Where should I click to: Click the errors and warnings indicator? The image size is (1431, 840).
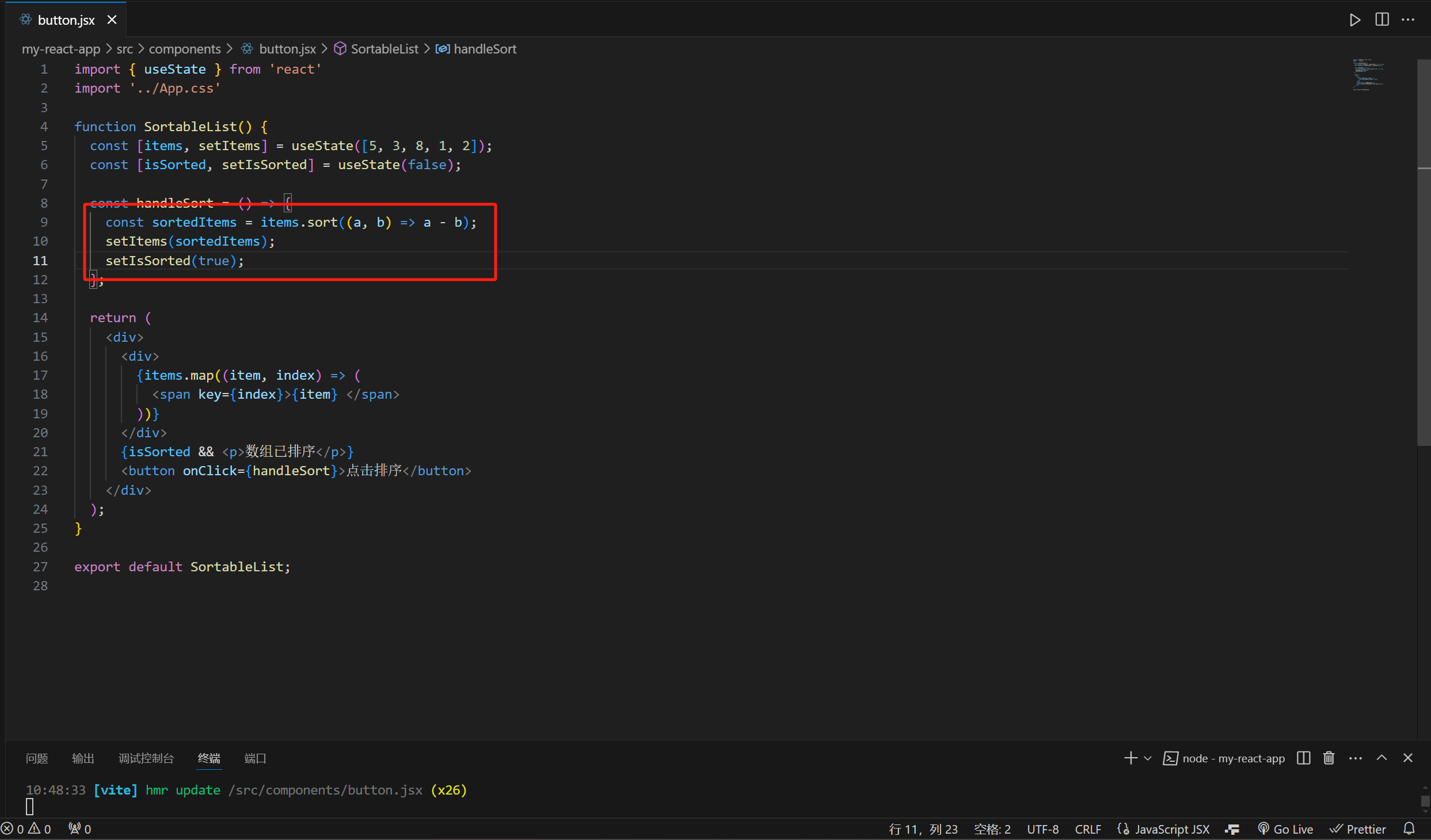(26, 828)
